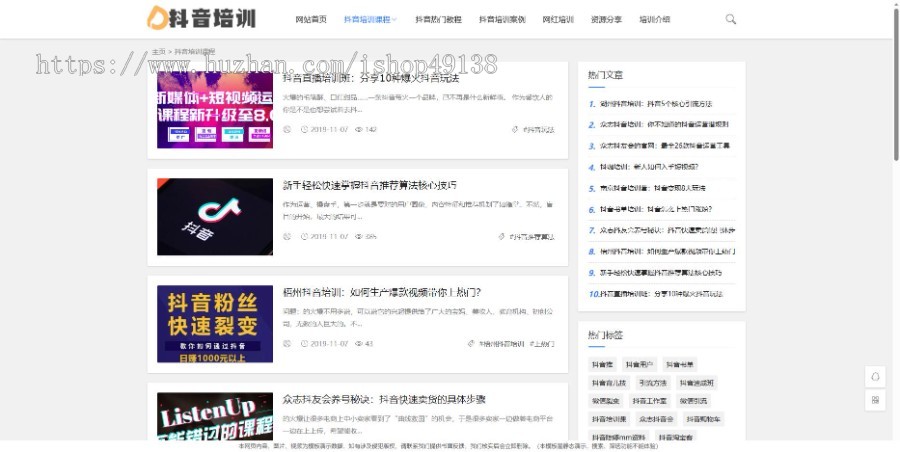Open hot article number 5 in 热门文章

tap(653, 188)
